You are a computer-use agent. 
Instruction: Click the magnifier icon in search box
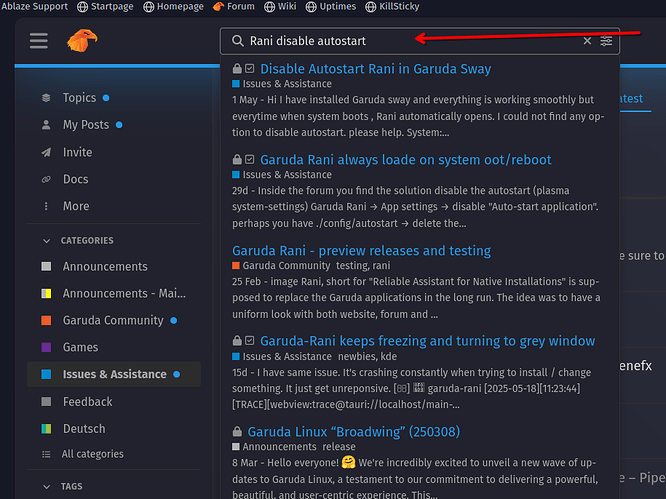click(x=238, y=41)
